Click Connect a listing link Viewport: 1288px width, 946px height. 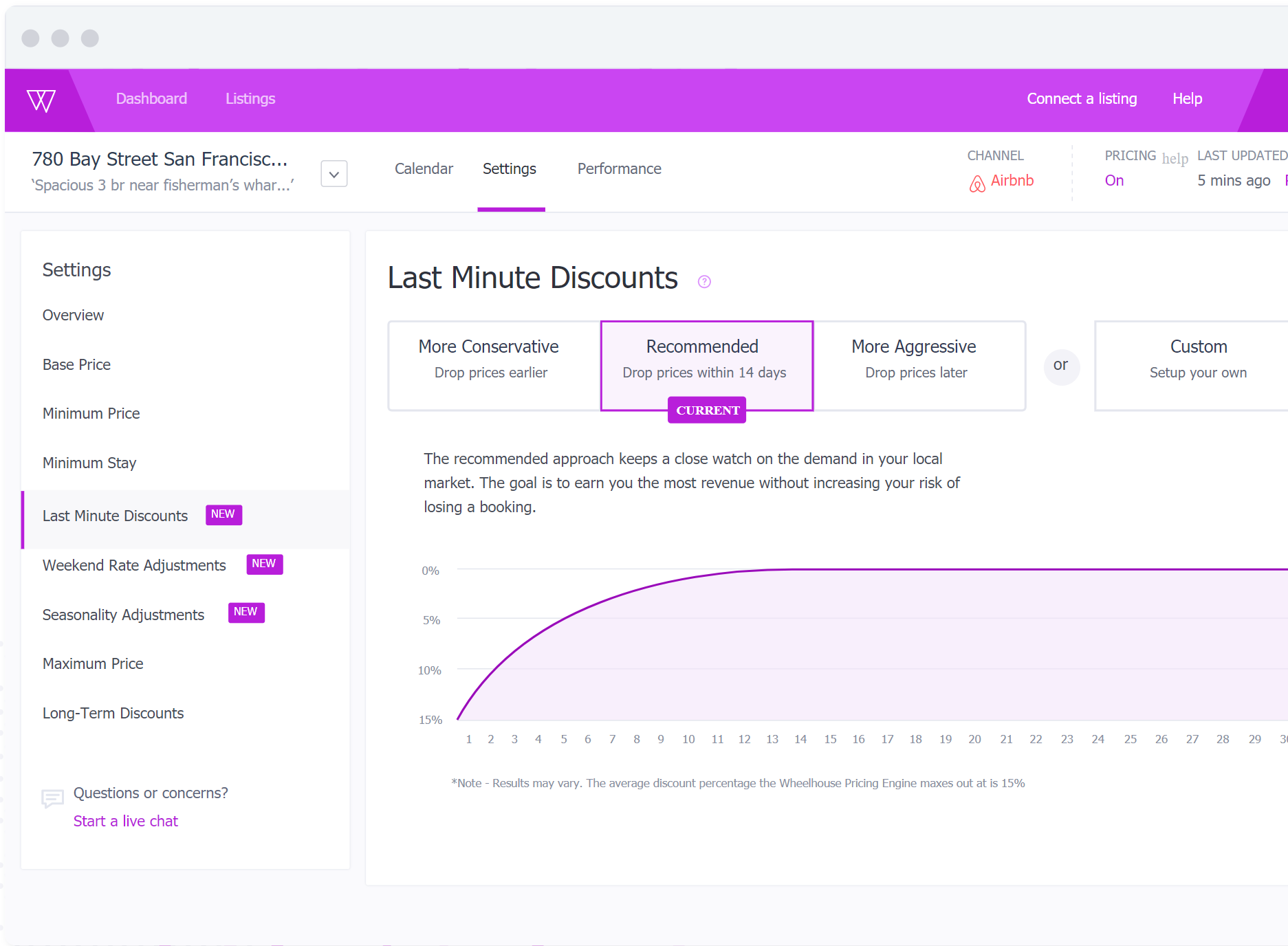[1082, 98]
